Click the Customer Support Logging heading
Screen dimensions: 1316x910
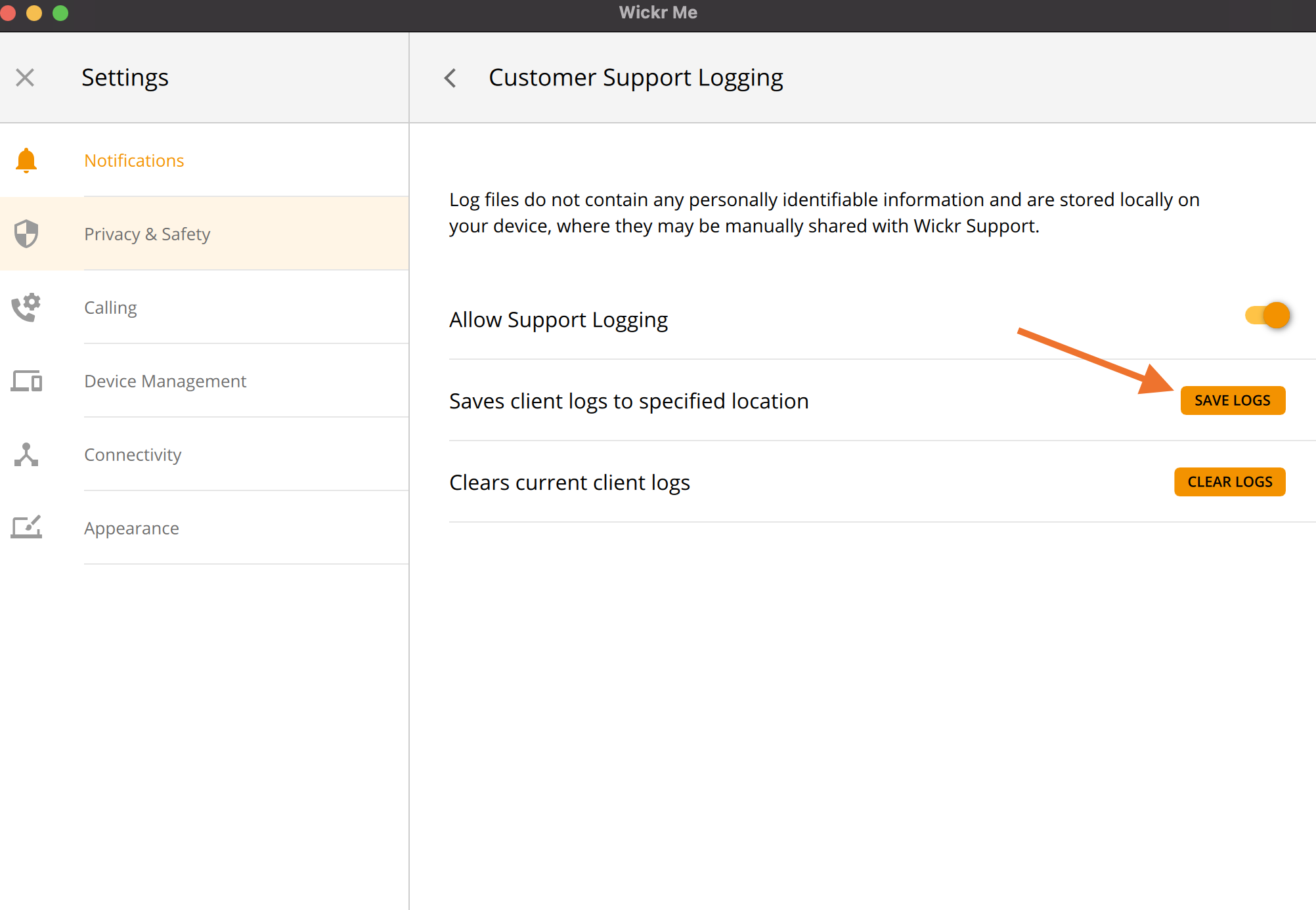(x=636, y=77)
